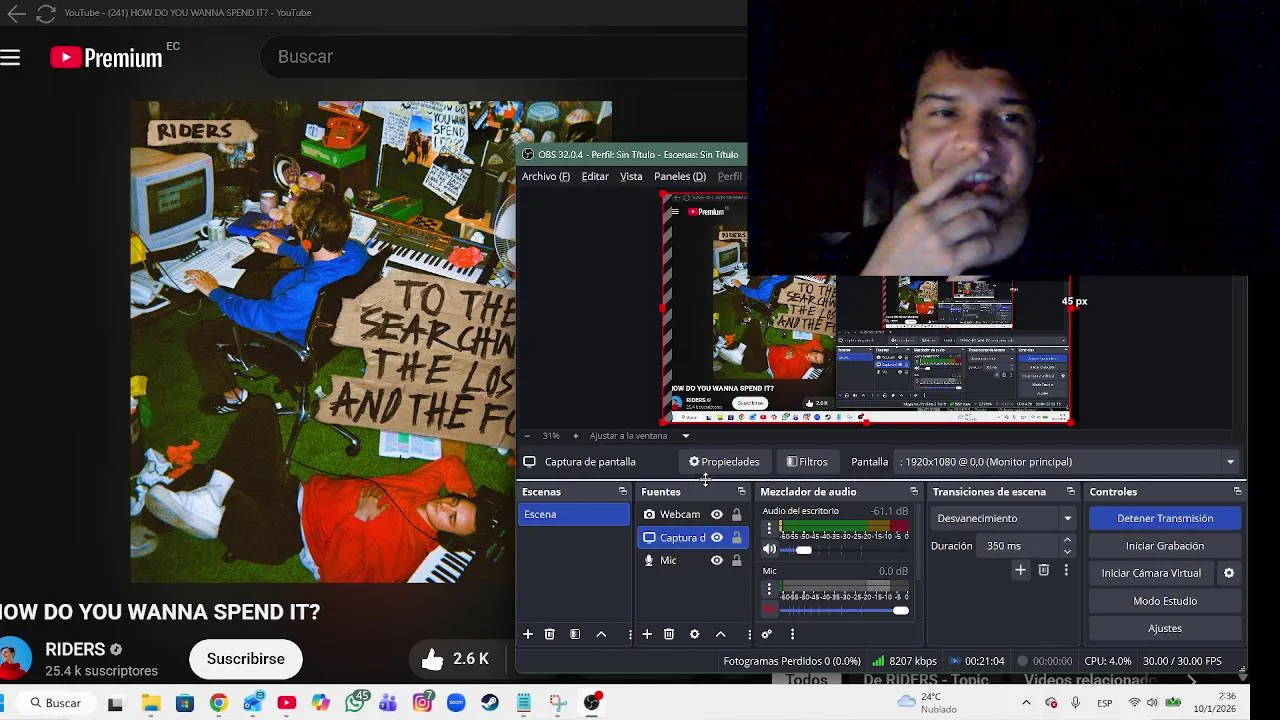Toggle lock on the Webcam source

737,514
